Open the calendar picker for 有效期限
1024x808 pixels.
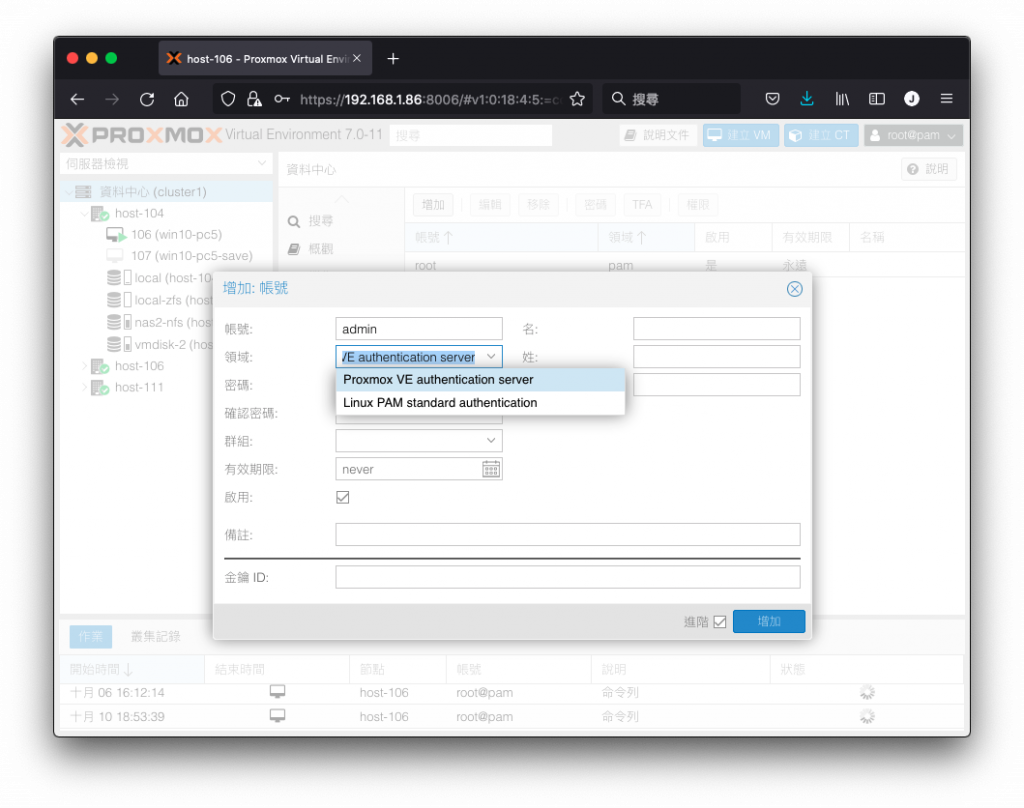tap(491, 469)
